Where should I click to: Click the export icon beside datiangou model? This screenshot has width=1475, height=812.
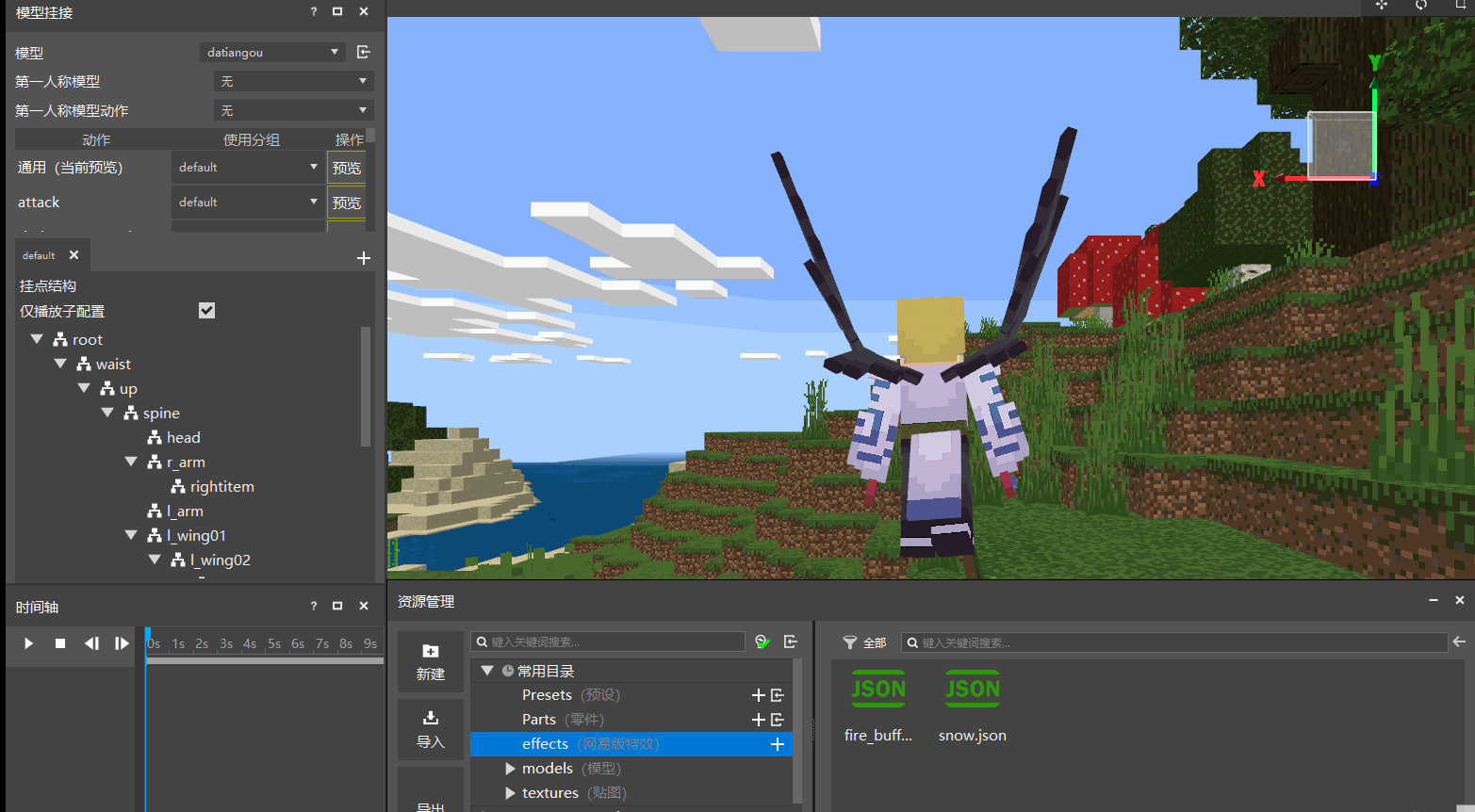tap(364, 52)
